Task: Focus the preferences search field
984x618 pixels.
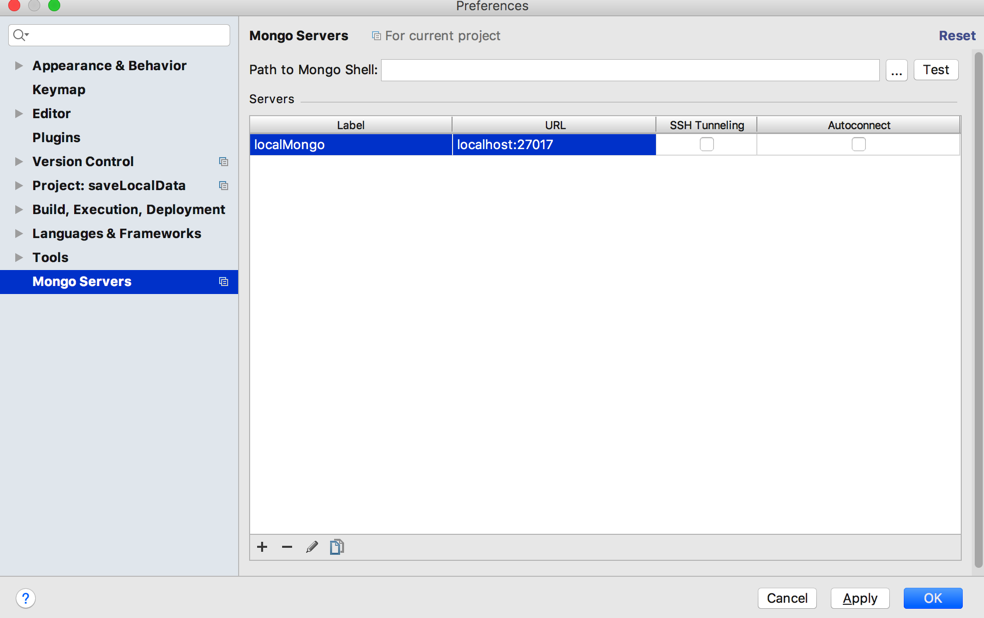Action: [119, 35]
